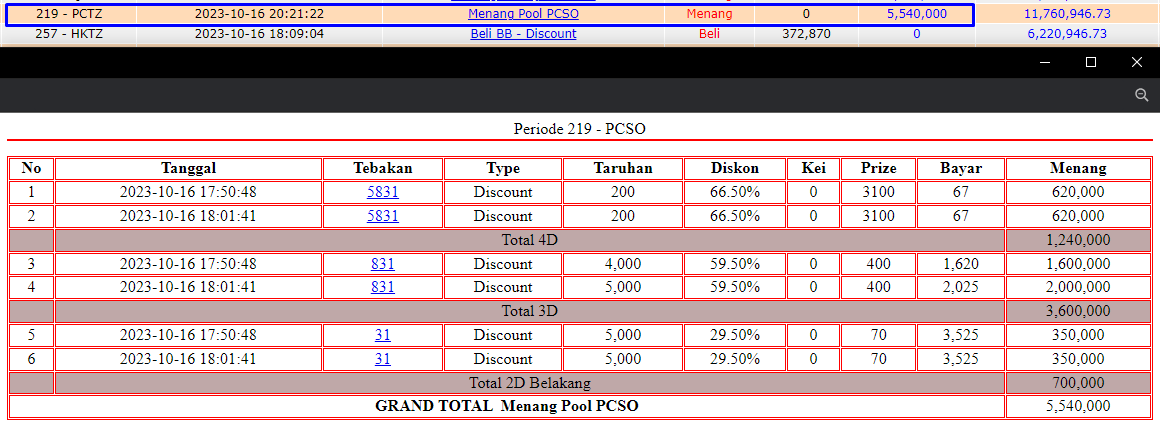1160x430 pixels.
Task: Click the 1,600,000 Menang value in row 3
Action: point(1079,264)
